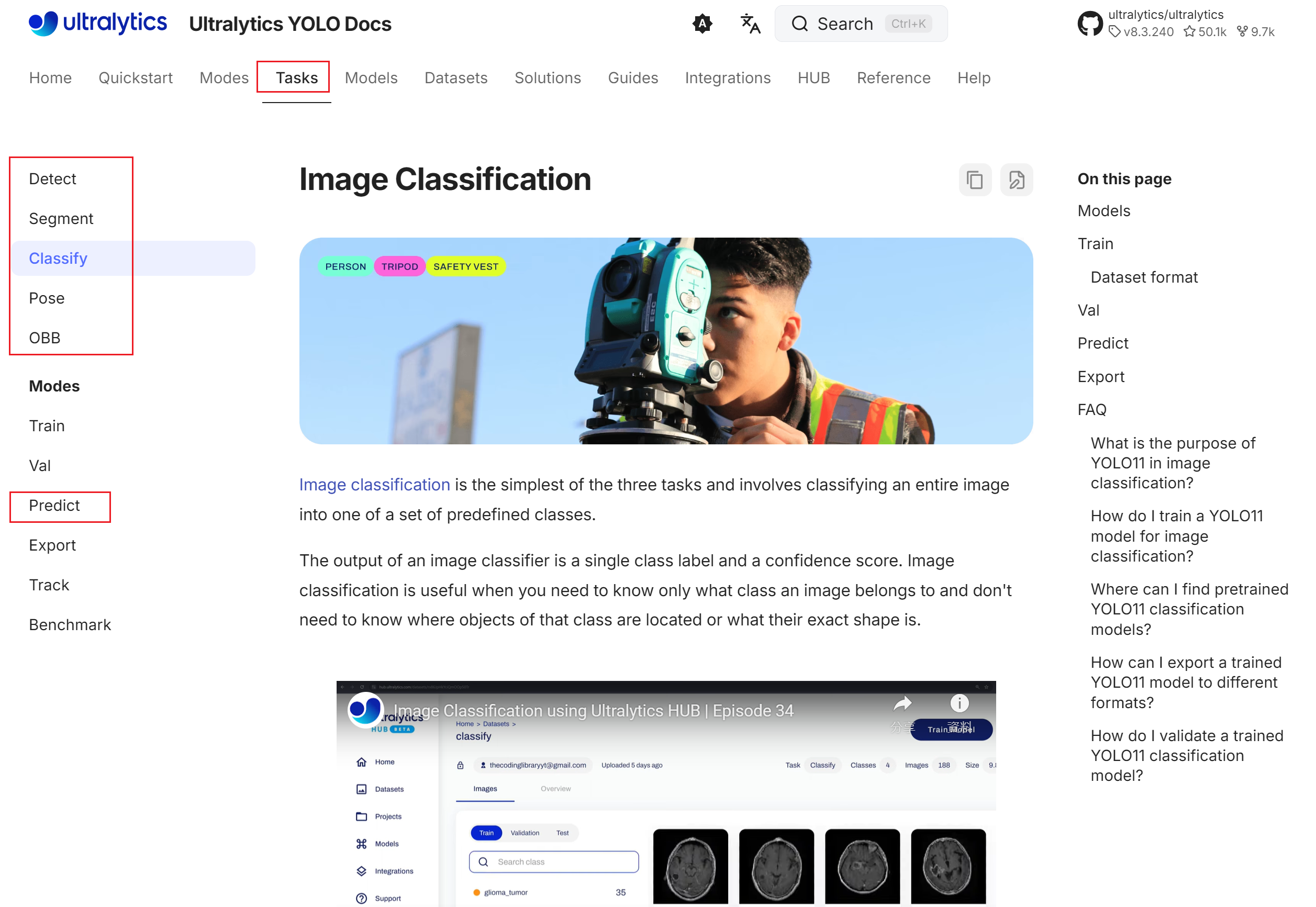Screen dimensions: 1316x907
Task: Select Segment in the tasks sidebar
Action: tap(61, 219)
